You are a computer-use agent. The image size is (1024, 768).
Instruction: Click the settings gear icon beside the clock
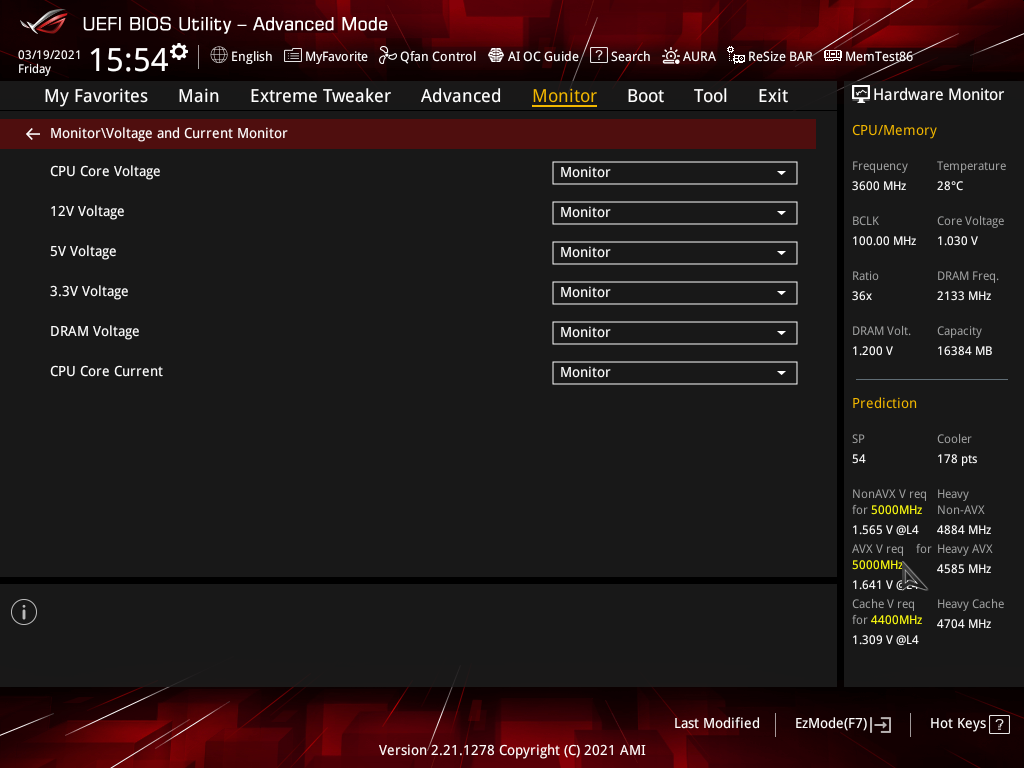click(179, 52)
